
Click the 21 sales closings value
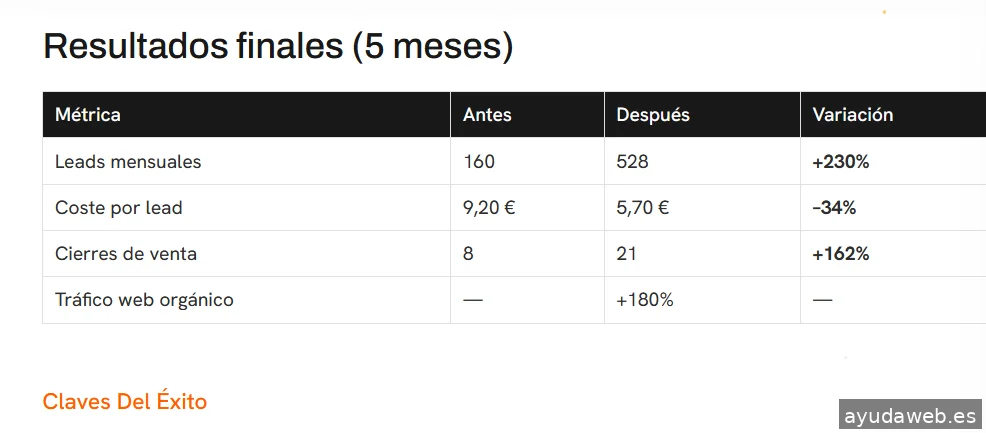[627, 254]
